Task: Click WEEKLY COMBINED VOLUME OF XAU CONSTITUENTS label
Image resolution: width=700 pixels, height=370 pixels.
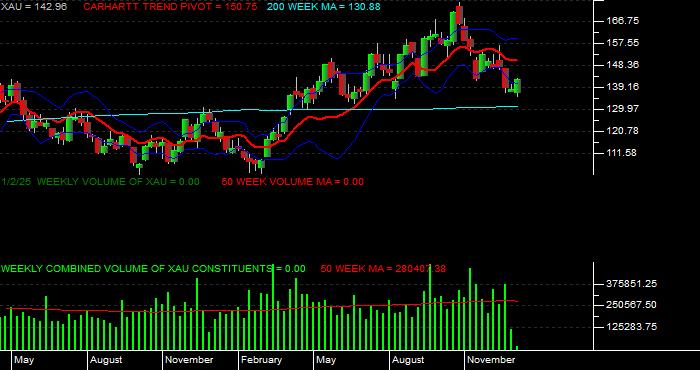Action: (153, 269)
